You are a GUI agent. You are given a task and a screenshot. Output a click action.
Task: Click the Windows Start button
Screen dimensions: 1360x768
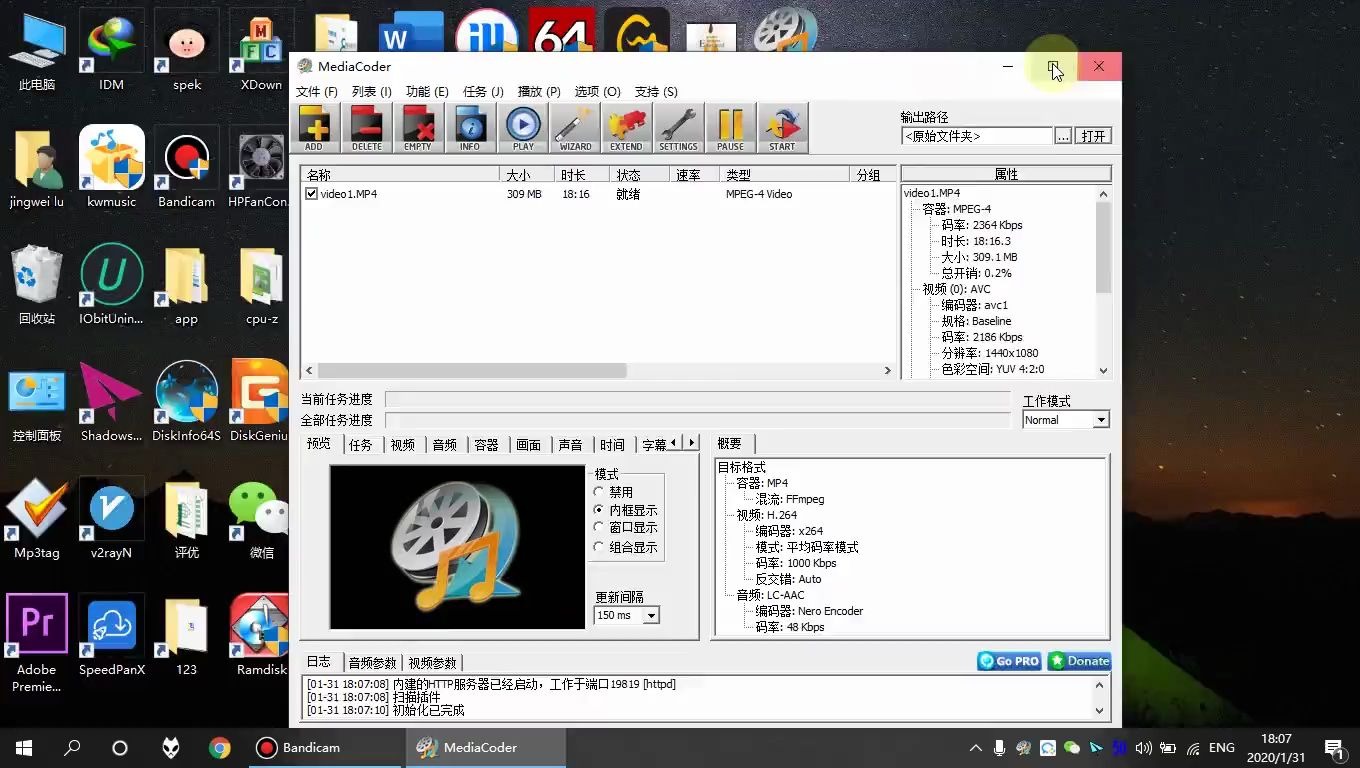tap(24, 748)
